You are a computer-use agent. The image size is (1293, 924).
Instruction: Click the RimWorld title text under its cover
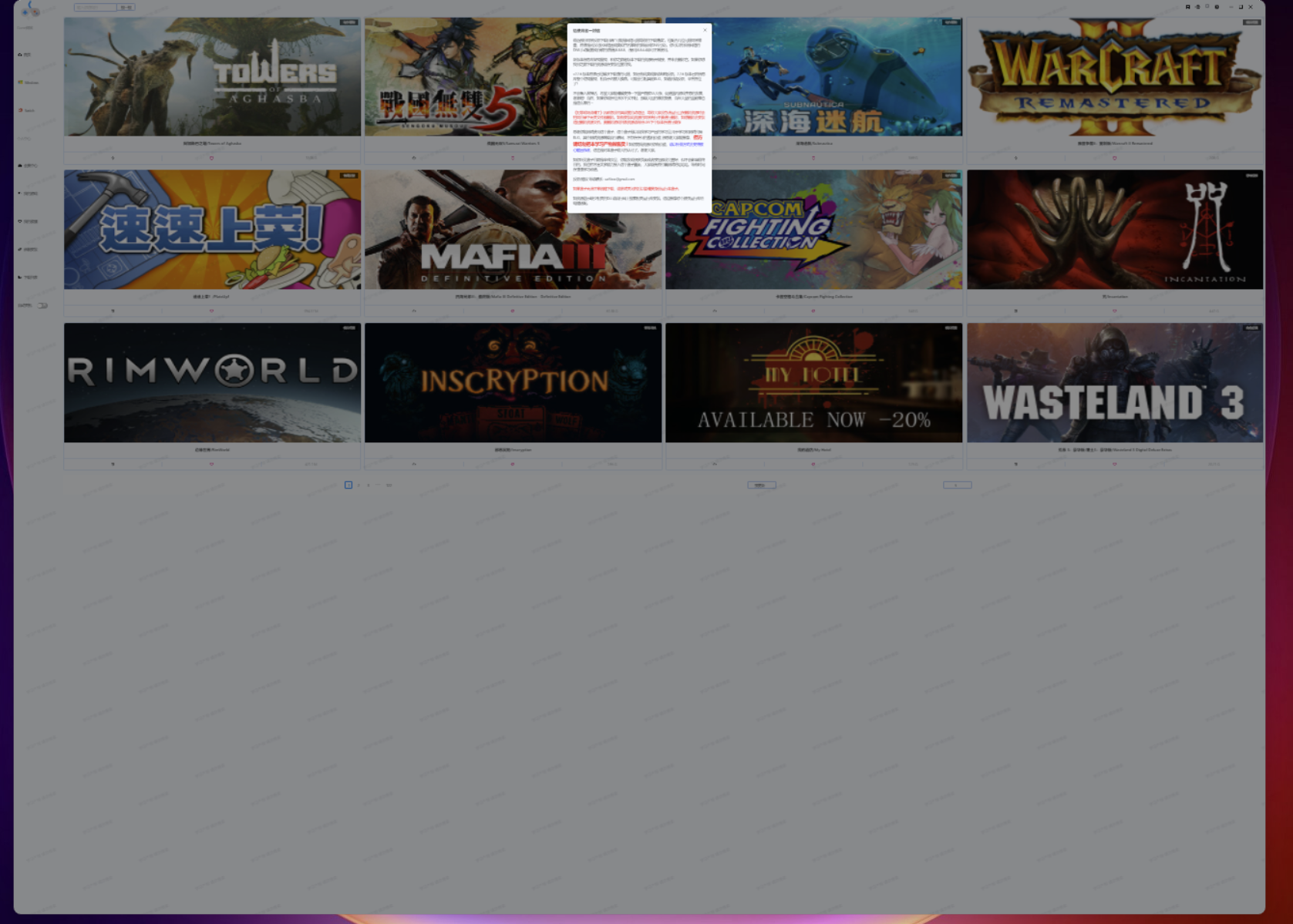pyautogui.click(x=212, y=449)
